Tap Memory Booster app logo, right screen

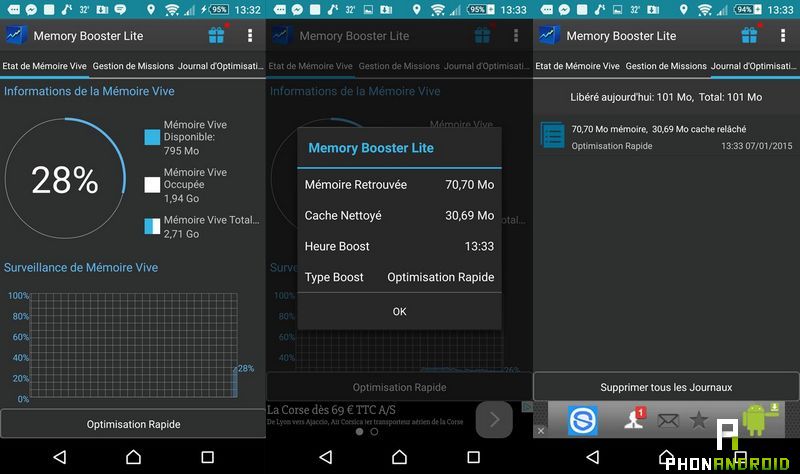coord(548,35)
